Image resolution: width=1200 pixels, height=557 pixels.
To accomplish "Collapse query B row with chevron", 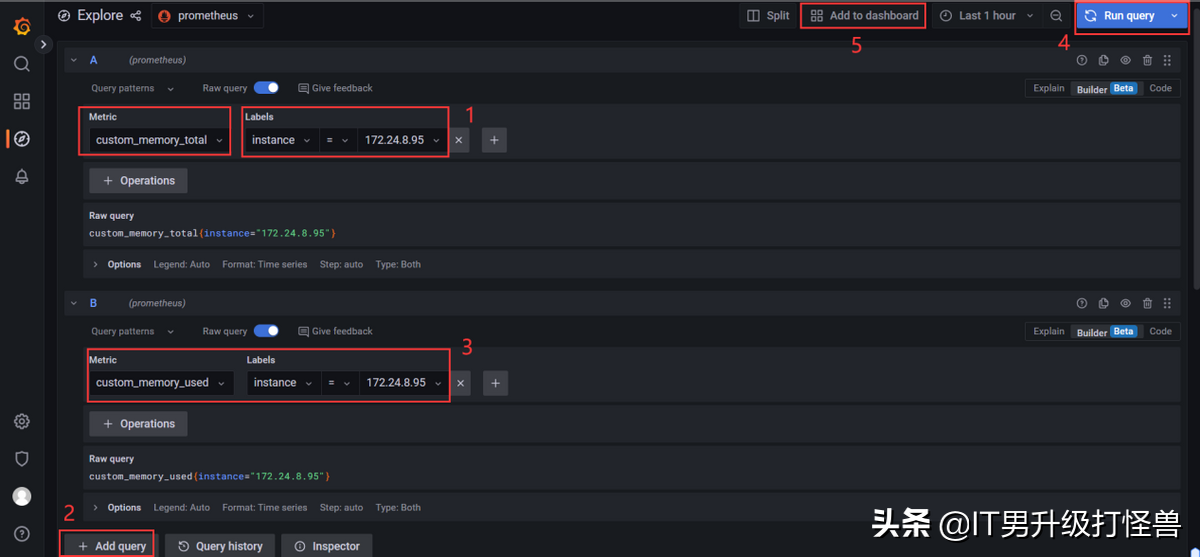I will point(73,303).
